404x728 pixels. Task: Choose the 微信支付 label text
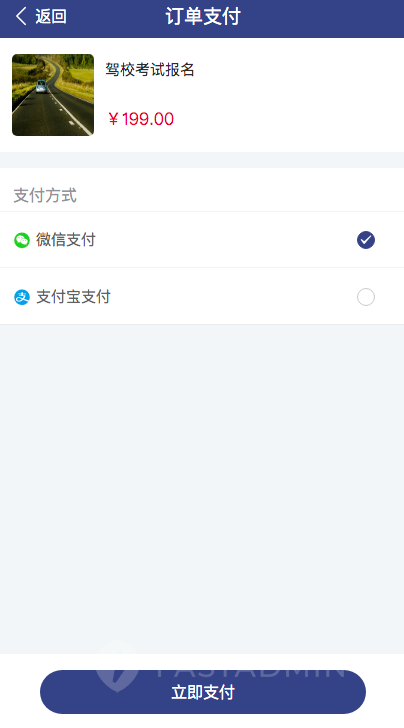(66, 240)
